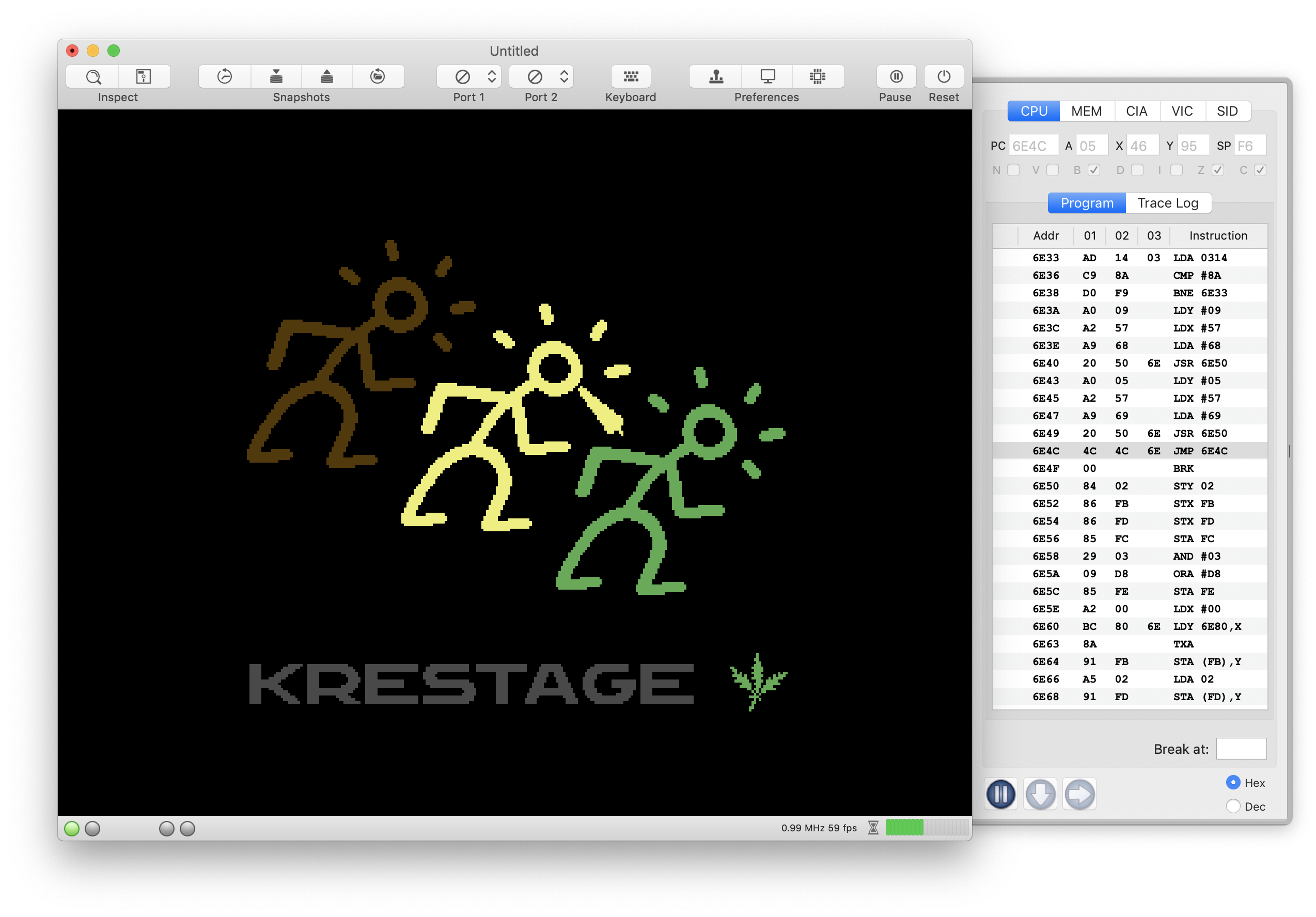The width and height of the screenshot is (1316, 917).
Task: Click the X register field
Action: tap(1142, 146)
